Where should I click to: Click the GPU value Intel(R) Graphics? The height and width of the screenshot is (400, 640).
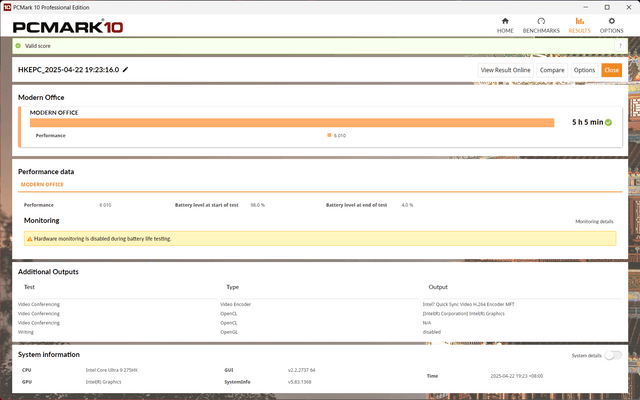click(103, 382)
